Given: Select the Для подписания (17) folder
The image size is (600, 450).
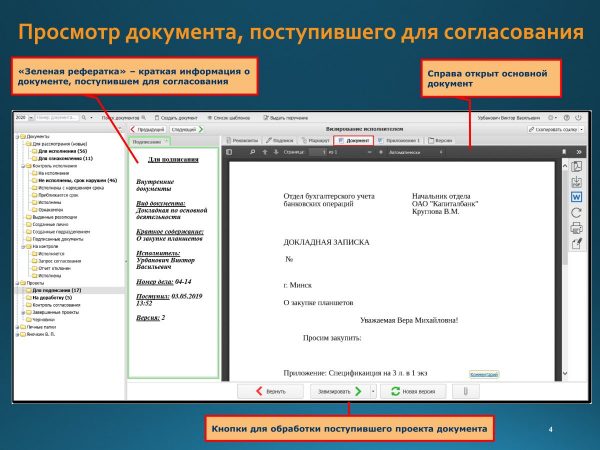Looking at the screenshot, I should pos(56,290).
